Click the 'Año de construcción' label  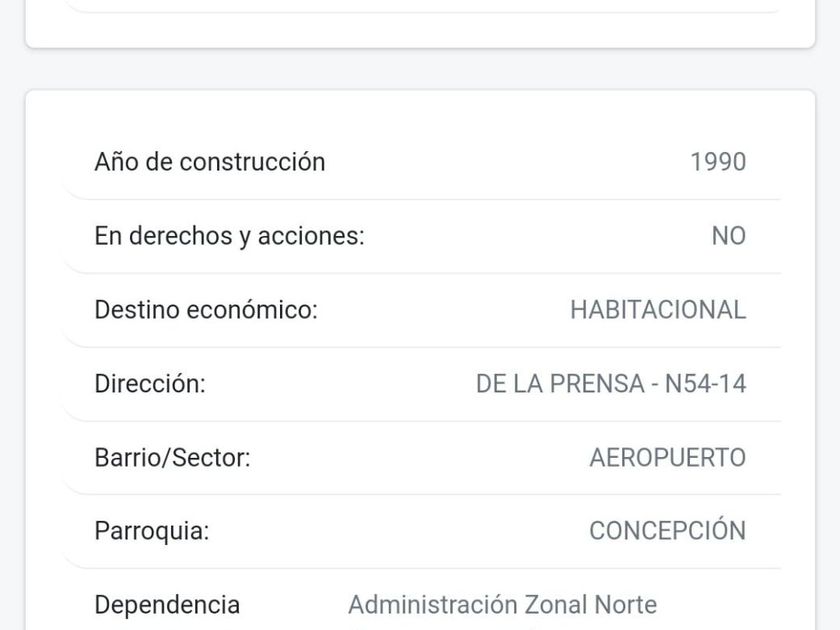point(209,162)
